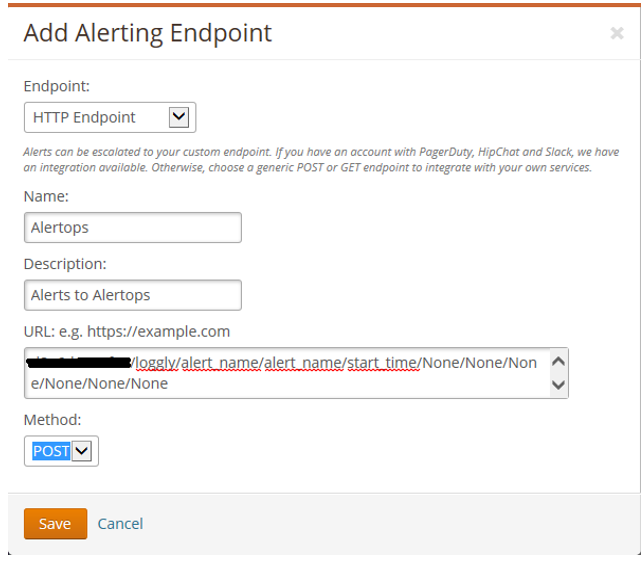Click the Name: label
This screenshot has width=643, height=574.
[46, 198]
